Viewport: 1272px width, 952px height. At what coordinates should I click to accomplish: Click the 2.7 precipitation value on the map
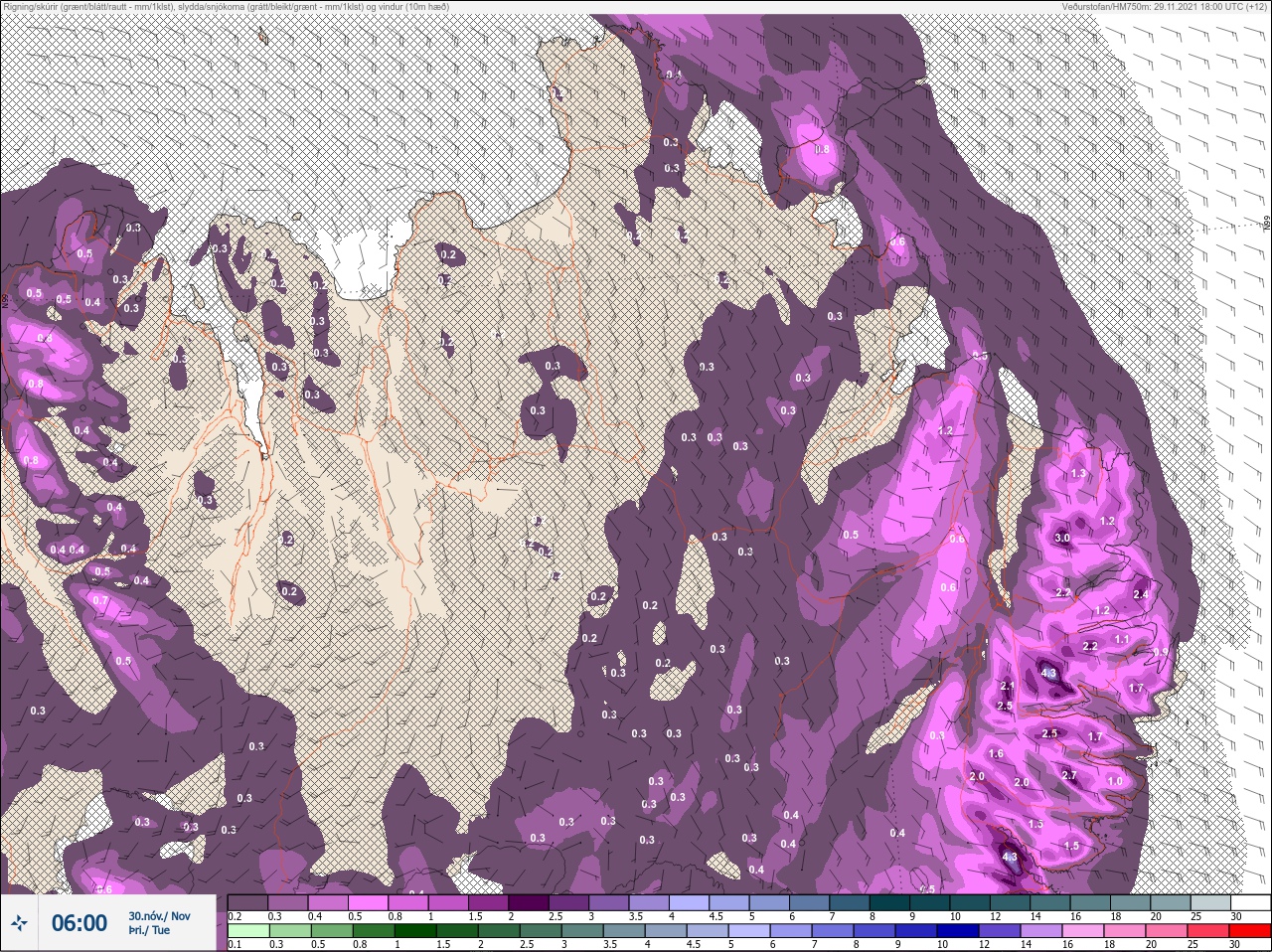pyautogui.click(x=1069, y=775)
